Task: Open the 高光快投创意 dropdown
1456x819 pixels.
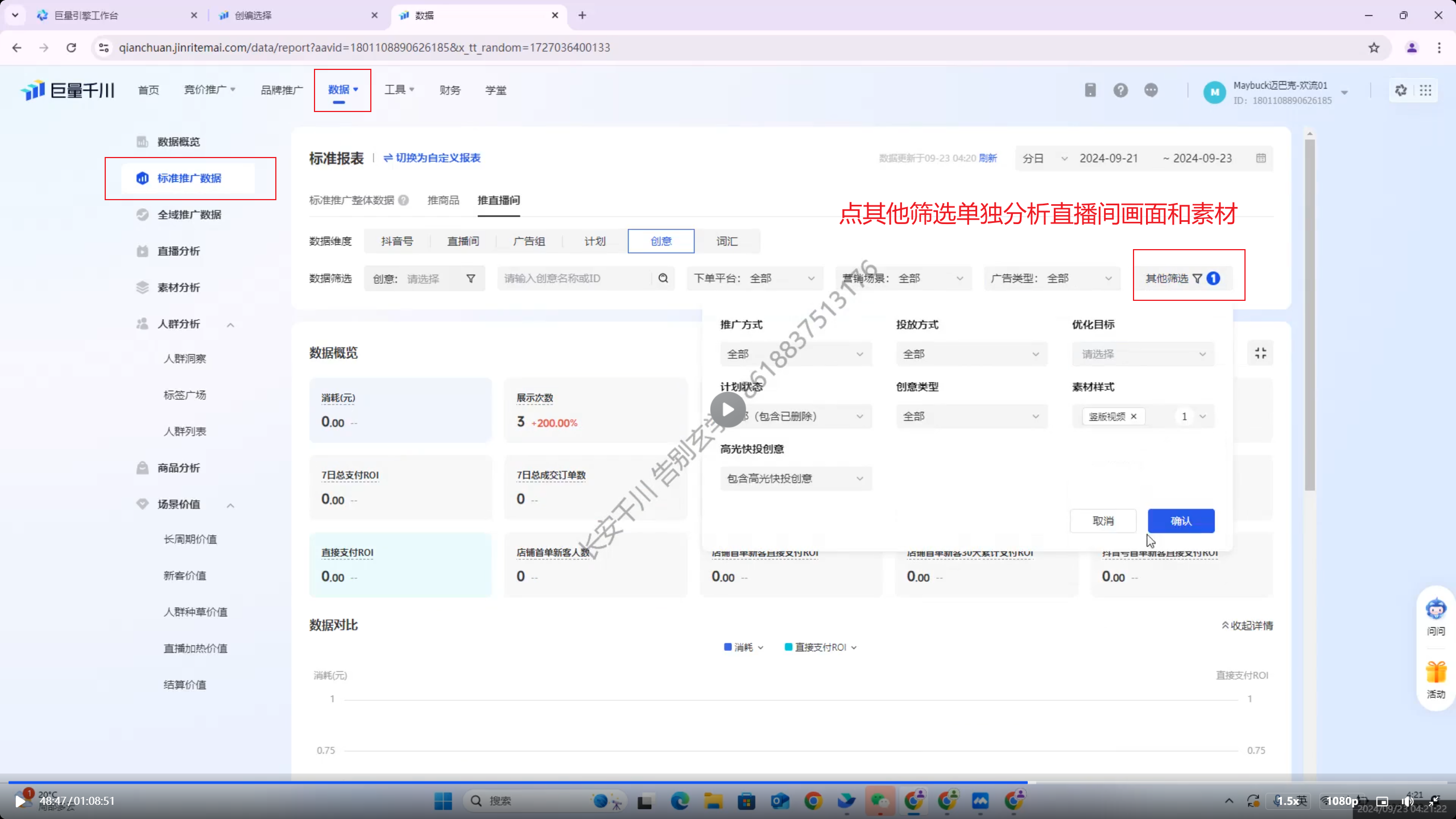Action: (795, 478)
